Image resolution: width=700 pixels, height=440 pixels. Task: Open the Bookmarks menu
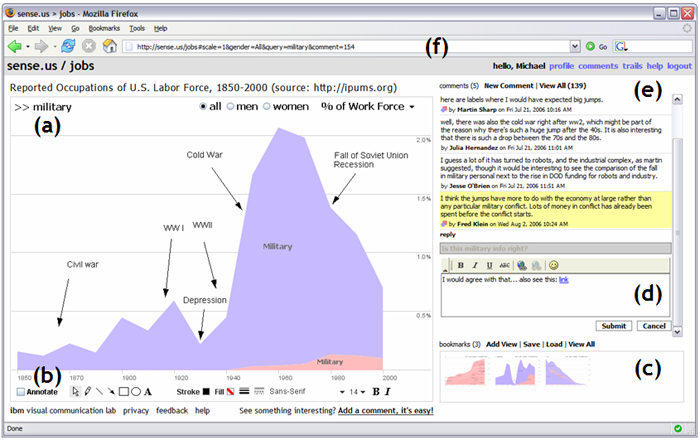pos(104,28)
